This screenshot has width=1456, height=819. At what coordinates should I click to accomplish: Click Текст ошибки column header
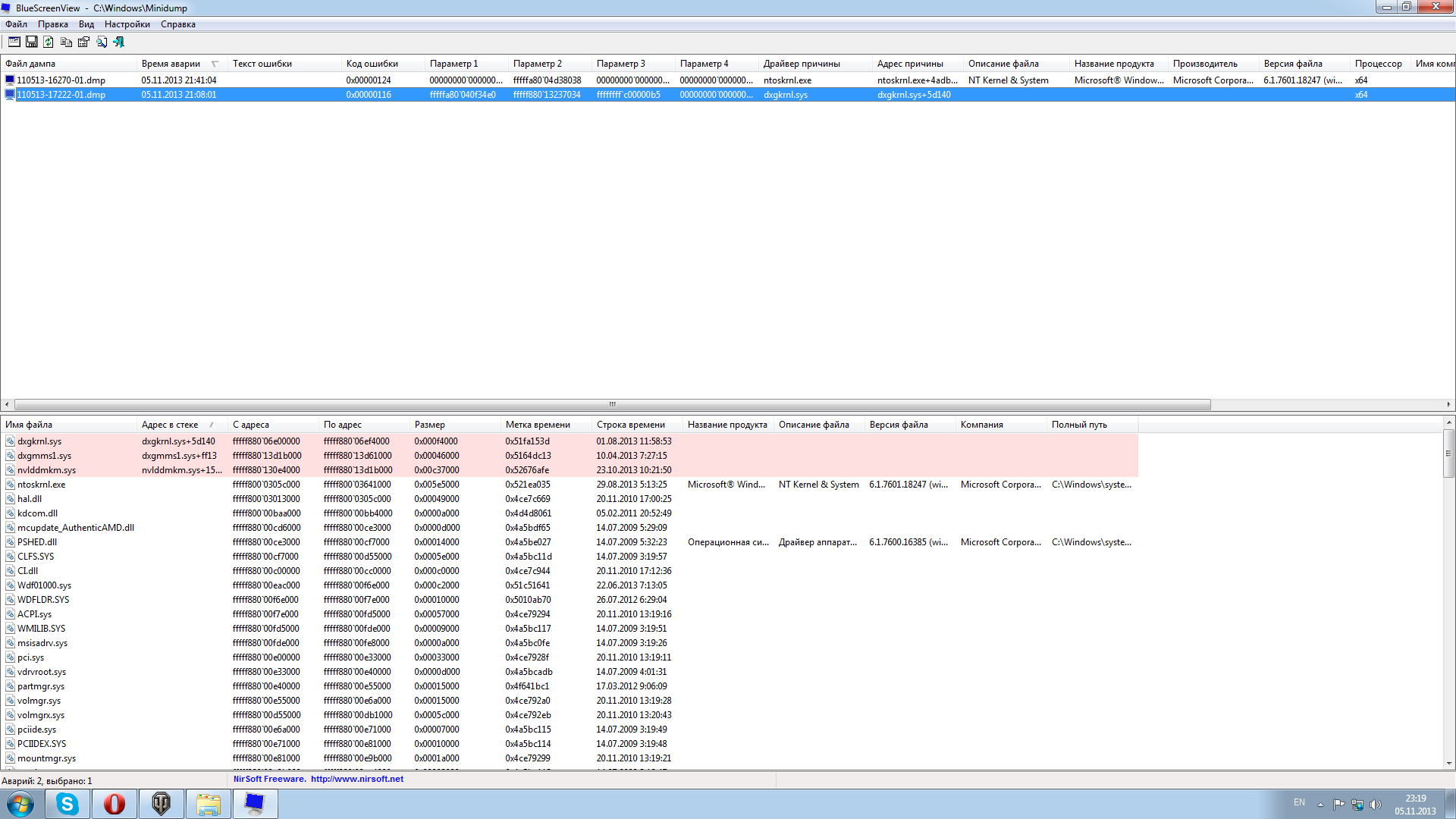(x=284, y=64)
